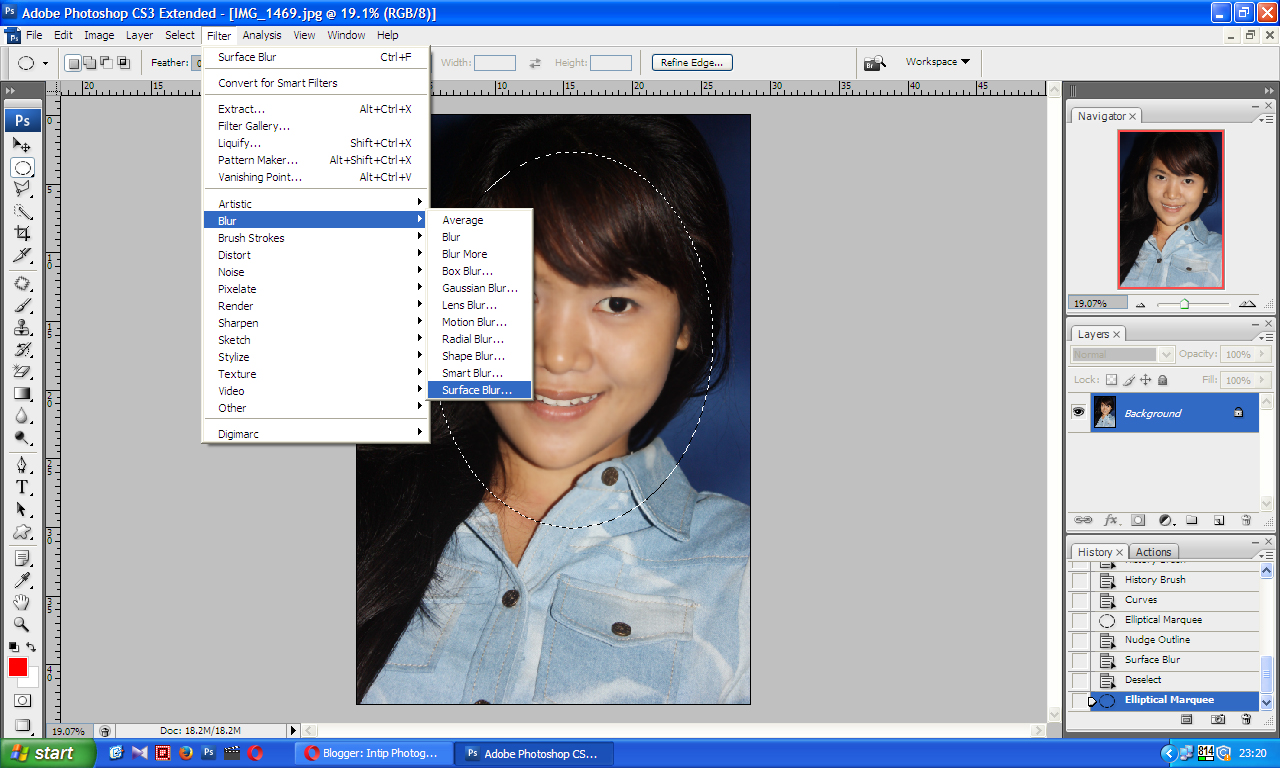This screenshot has height=768, width=1280.
Task: Set history brush source on Curves state
Action: pyautogui.click(x=1080, y=600)
